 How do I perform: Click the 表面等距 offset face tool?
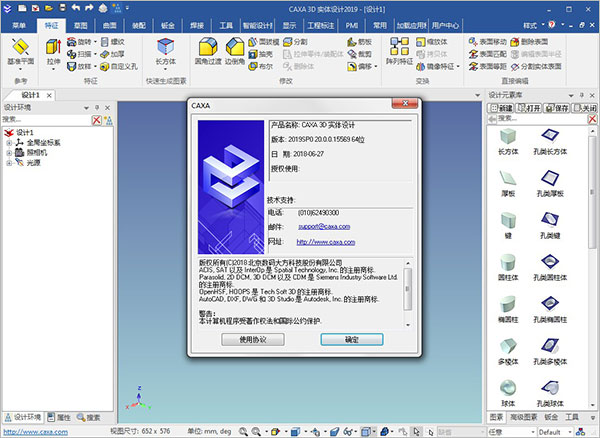(488, 66)
